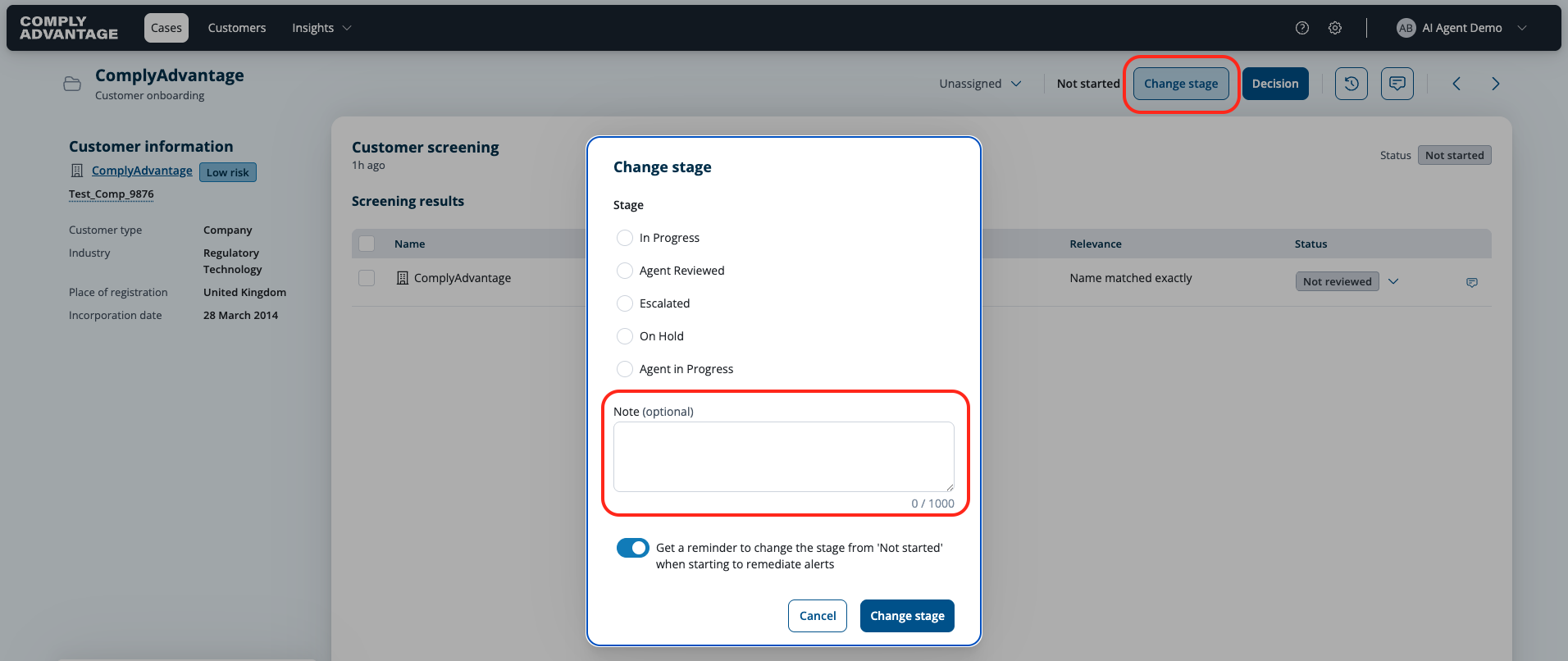Go to previous case arrow
Viewport: 1568px width, 661px height.
1456,84
